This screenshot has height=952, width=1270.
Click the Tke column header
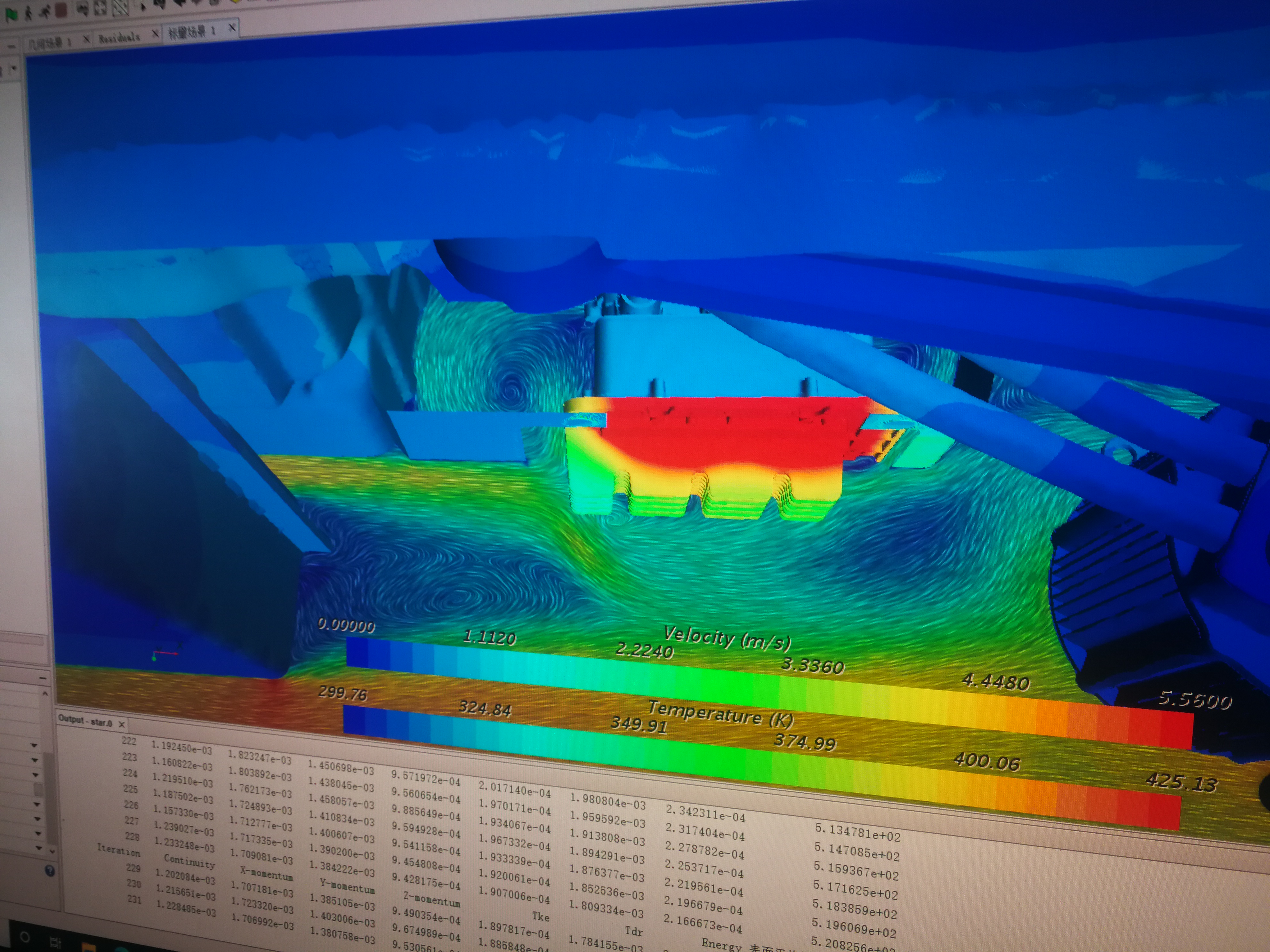coord(541,916)
